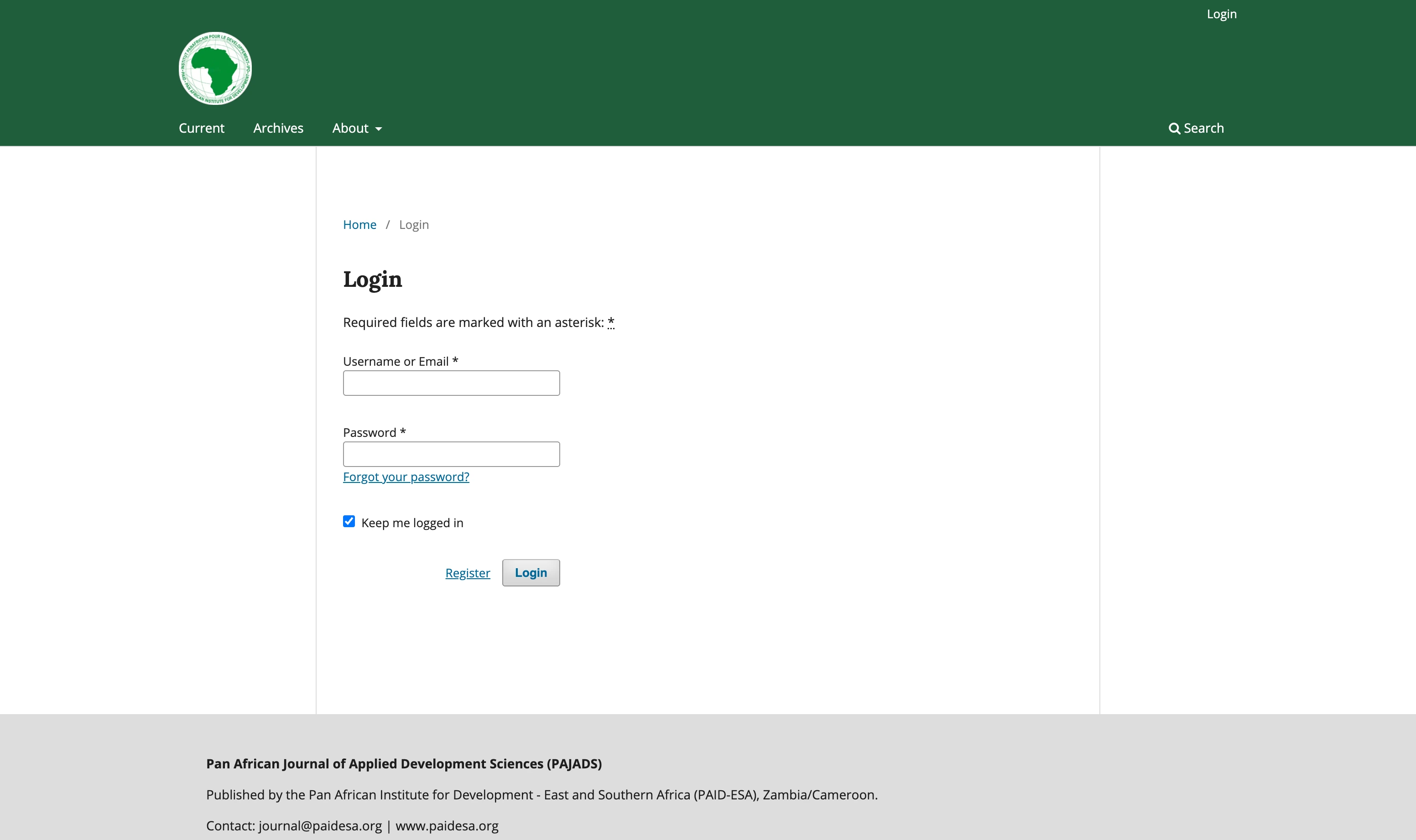1416x840 pixels.
Task: Open the Archives menu item
Action: (278, 128)
